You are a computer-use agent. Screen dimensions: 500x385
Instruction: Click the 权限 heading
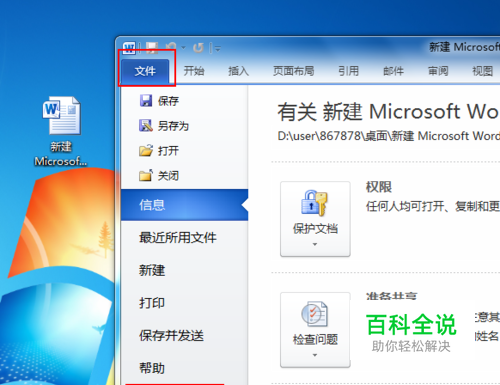click(379, 187)
